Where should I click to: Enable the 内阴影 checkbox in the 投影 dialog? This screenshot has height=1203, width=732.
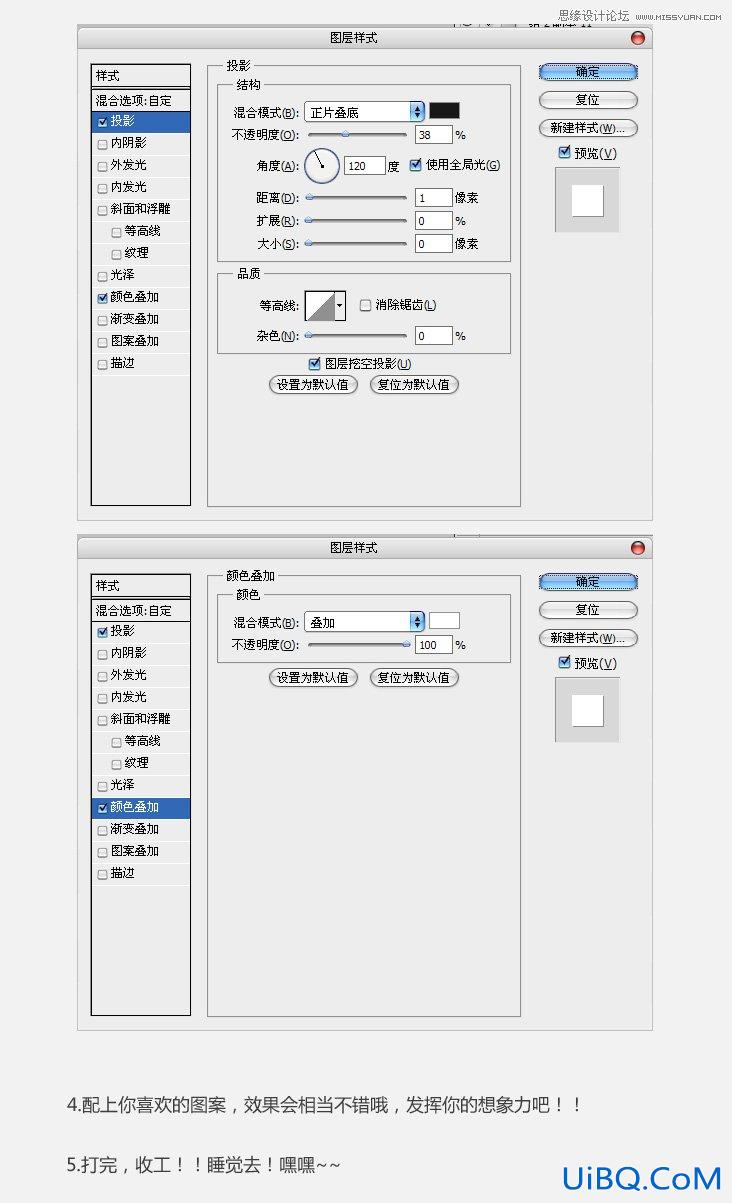coord(102,143)
